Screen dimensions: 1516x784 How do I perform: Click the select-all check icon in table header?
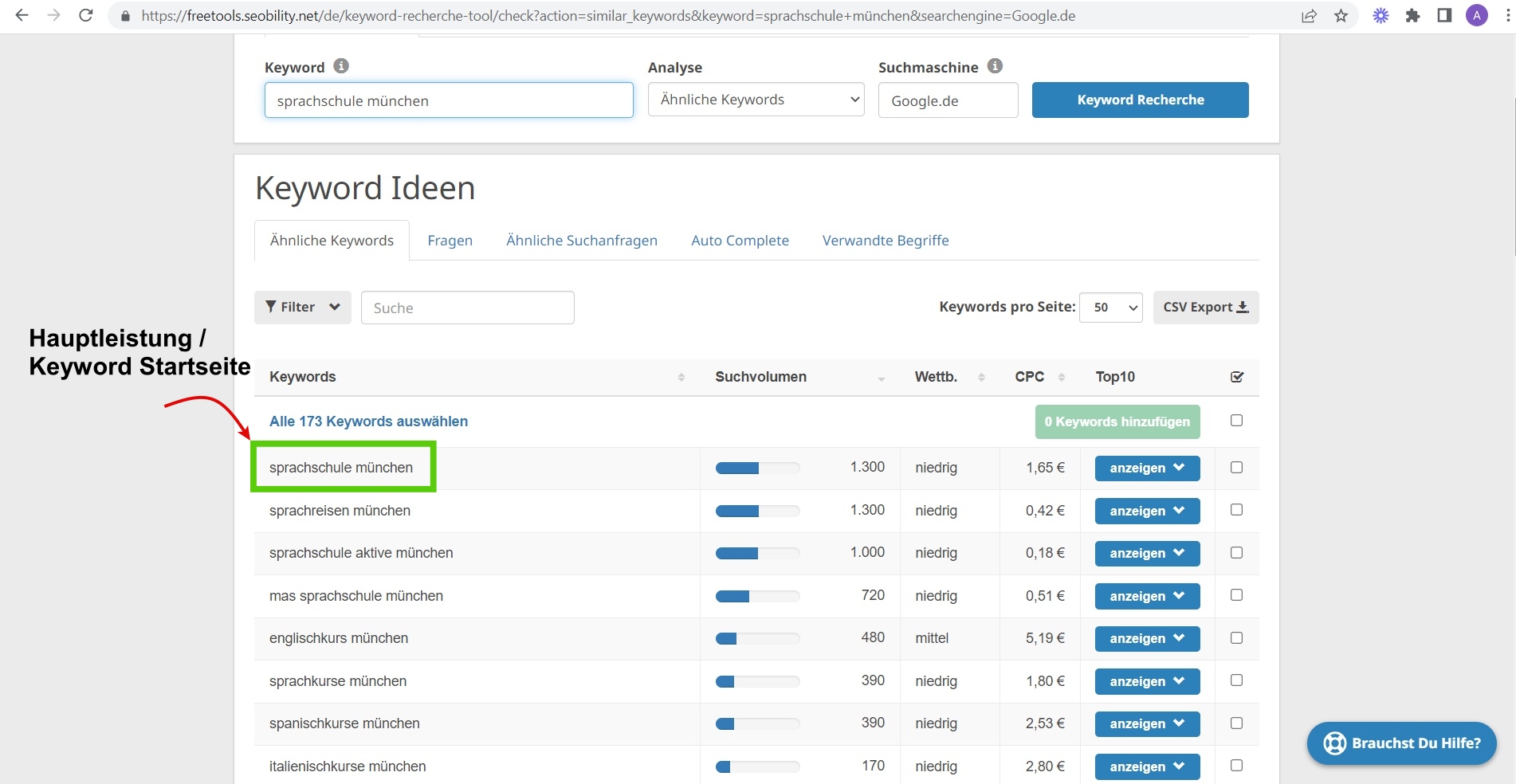pos(1236,377)
